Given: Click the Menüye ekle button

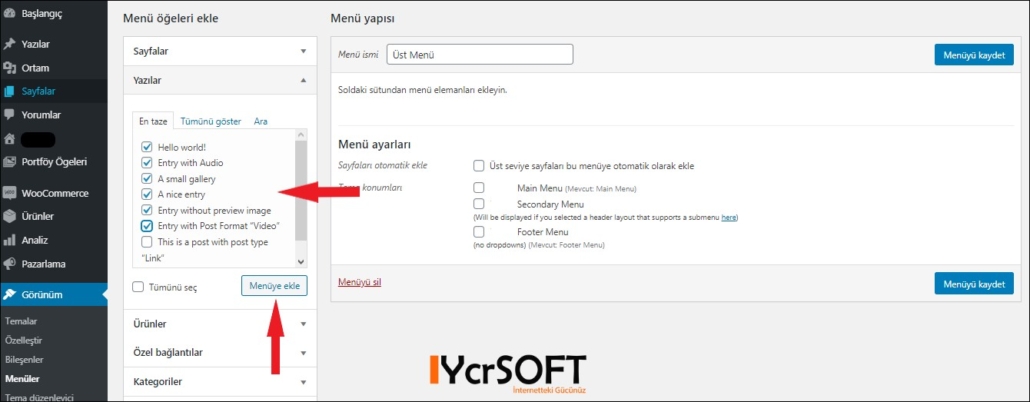Looking at the screenshot, I should click(x=274, y=285).
